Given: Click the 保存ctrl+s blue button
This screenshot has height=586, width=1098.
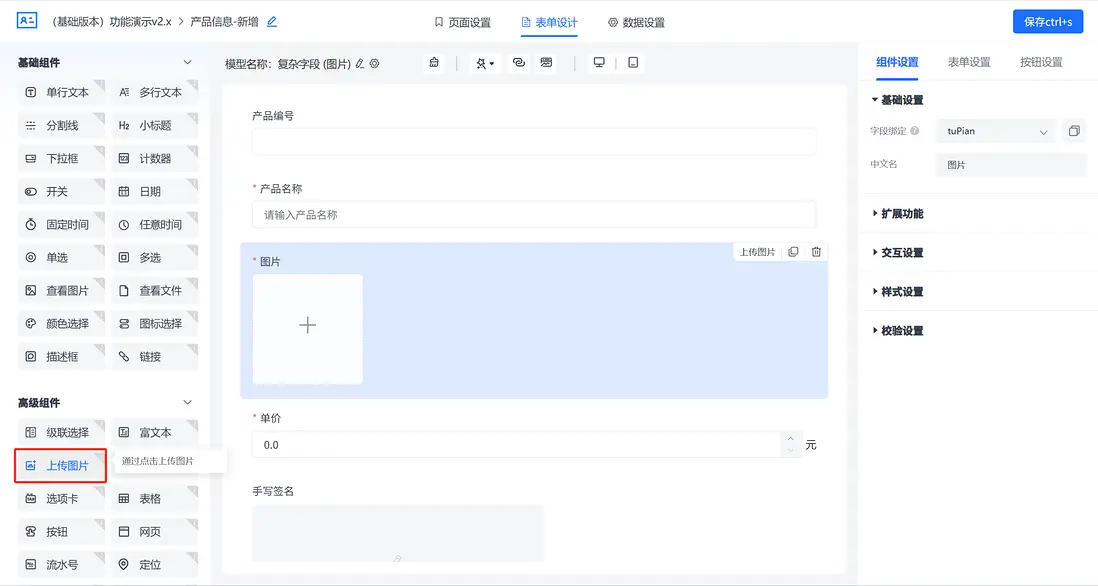Looking at the screenshot, I should point(1047,21).
